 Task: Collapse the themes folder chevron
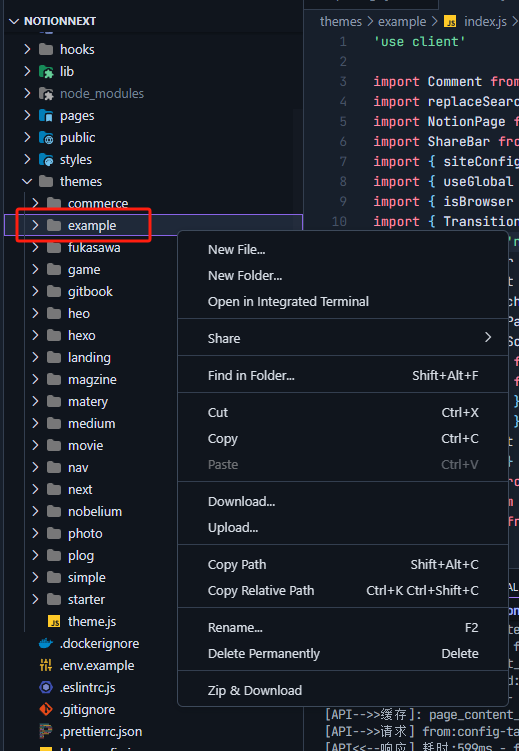click(27, 182)
